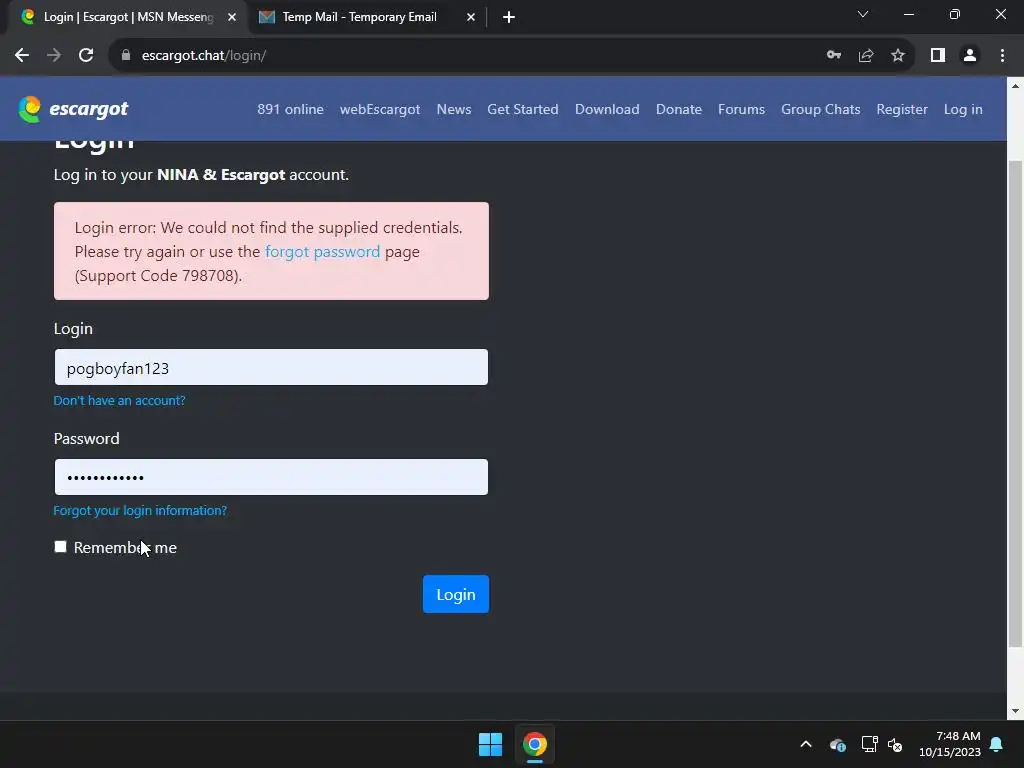The image size is (1024, 768).
Task: Click the muted volume tray icon
Action: (895, 744)
